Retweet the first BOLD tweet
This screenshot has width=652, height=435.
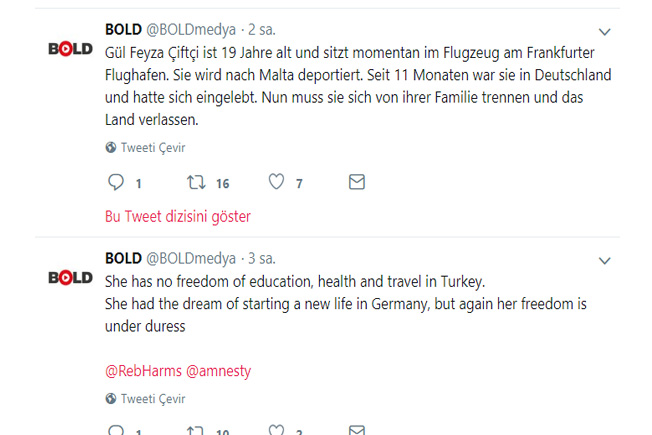pyautogui.click(x=197, y=183)
